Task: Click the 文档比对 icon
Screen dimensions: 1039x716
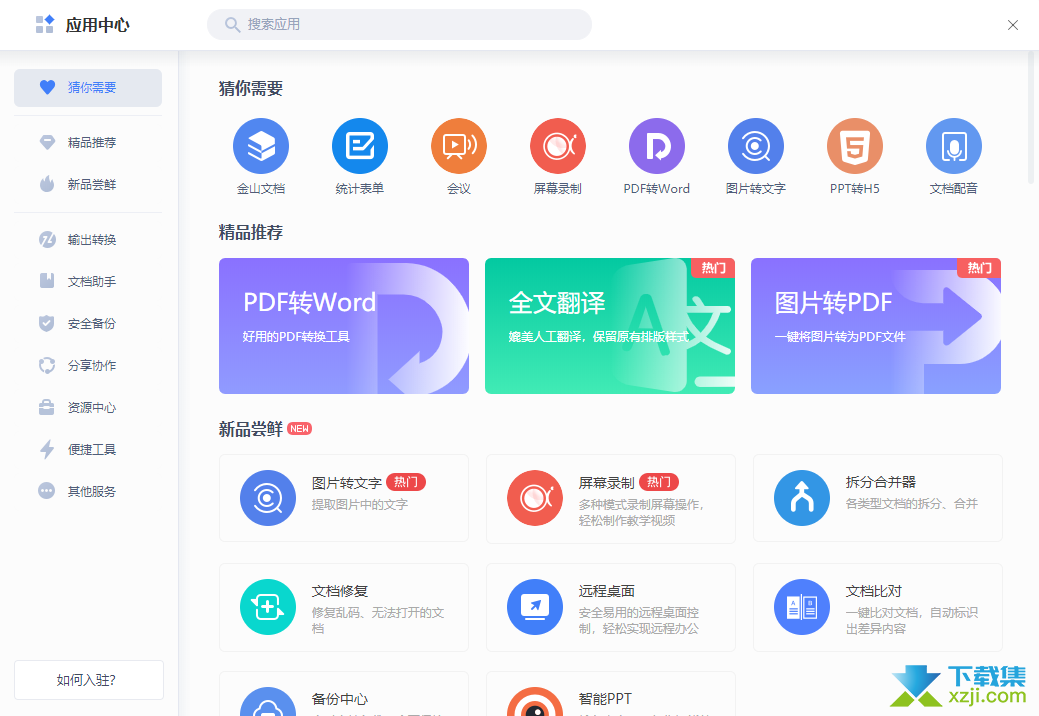Action: 802,607
